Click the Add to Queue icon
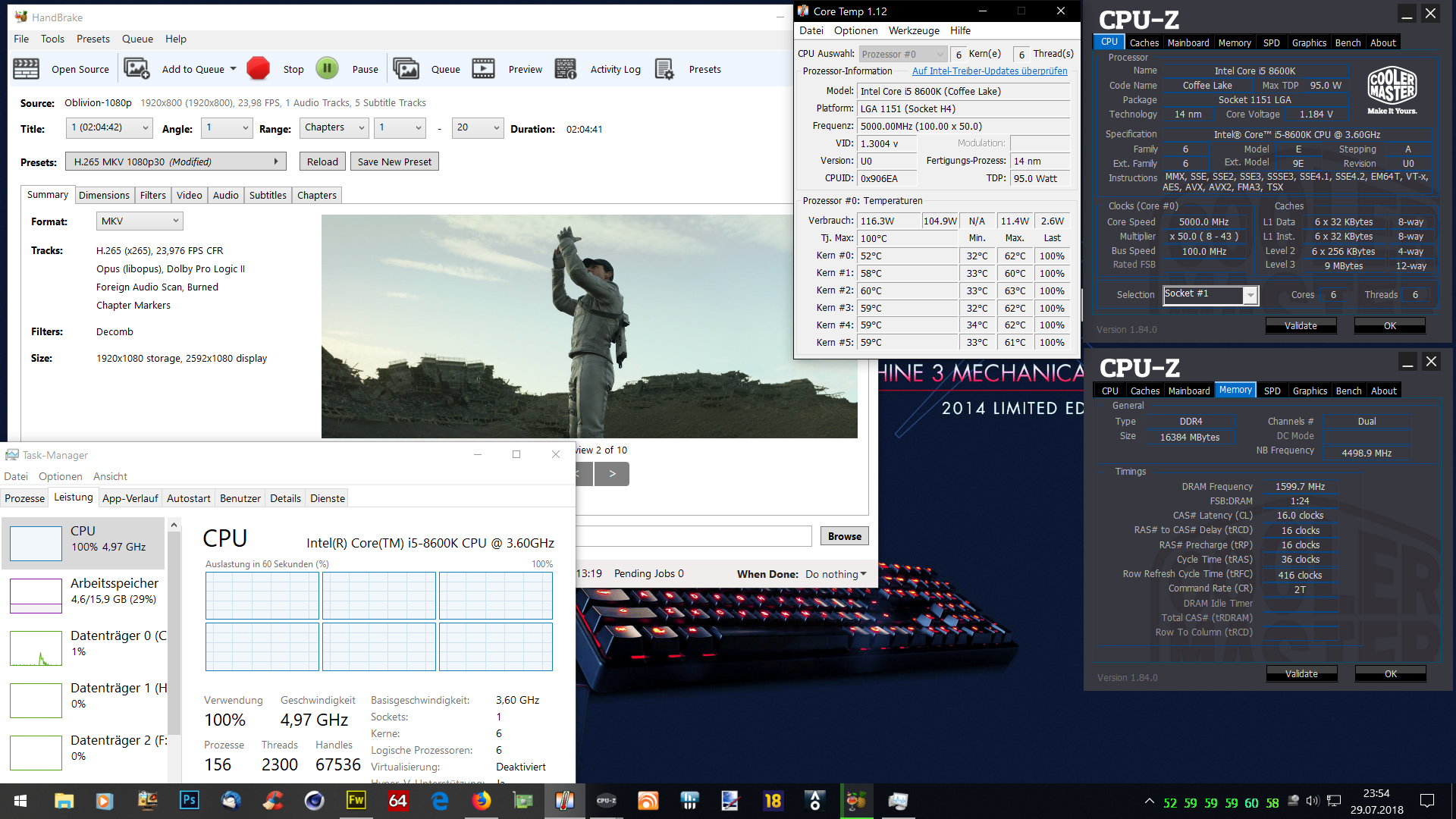This screenshot has width=1456, height=819. (136, 69)
